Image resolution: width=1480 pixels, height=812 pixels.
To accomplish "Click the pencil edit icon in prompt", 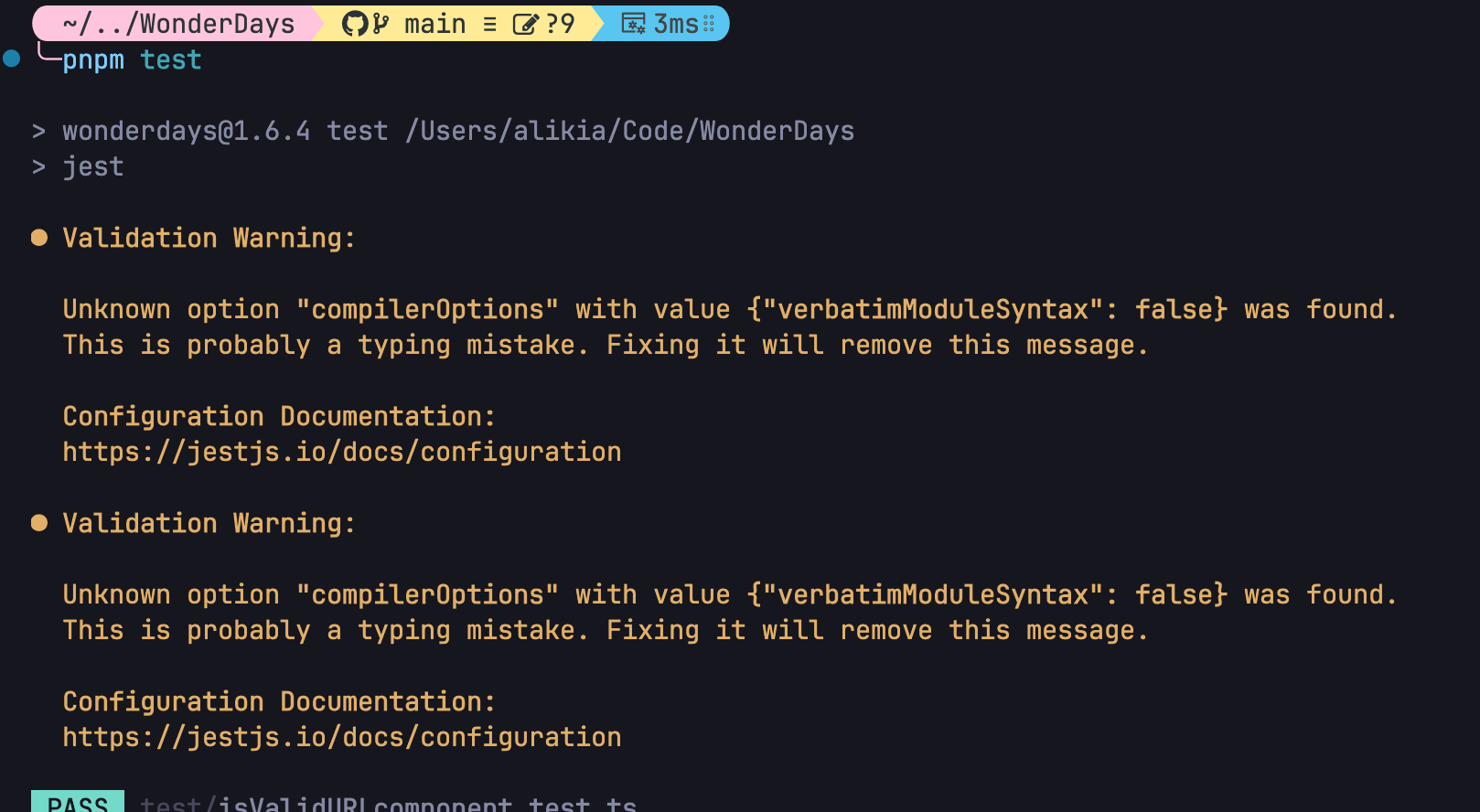I will [525, 24].
